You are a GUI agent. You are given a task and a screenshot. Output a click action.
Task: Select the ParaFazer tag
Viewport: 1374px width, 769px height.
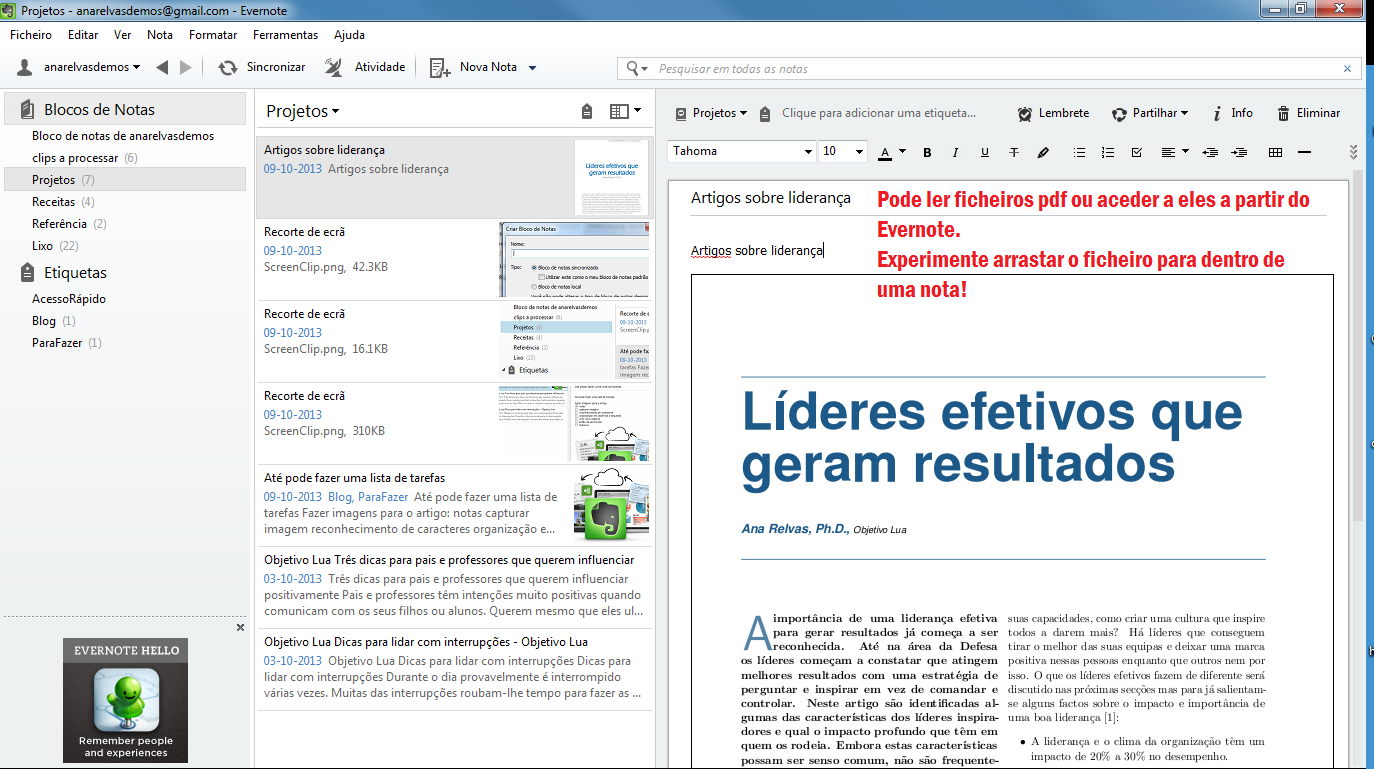[66, 343]
